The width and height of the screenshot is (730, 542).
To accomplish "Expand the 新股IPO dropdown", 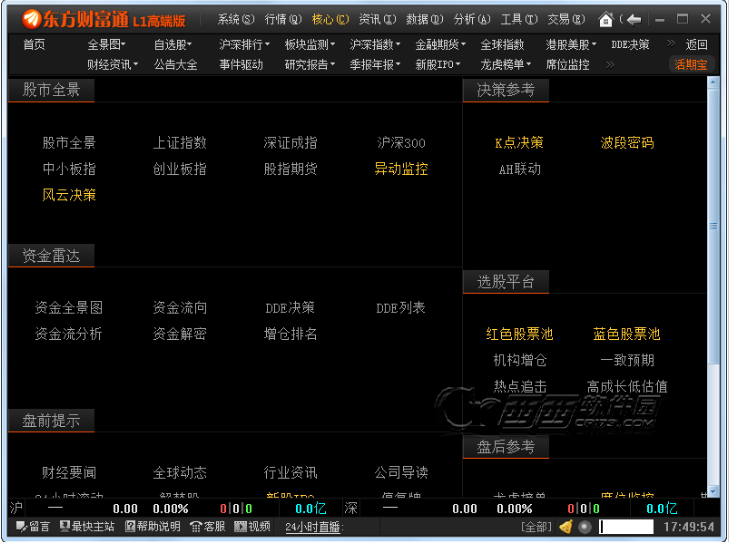I will click(x=438, y=65).
